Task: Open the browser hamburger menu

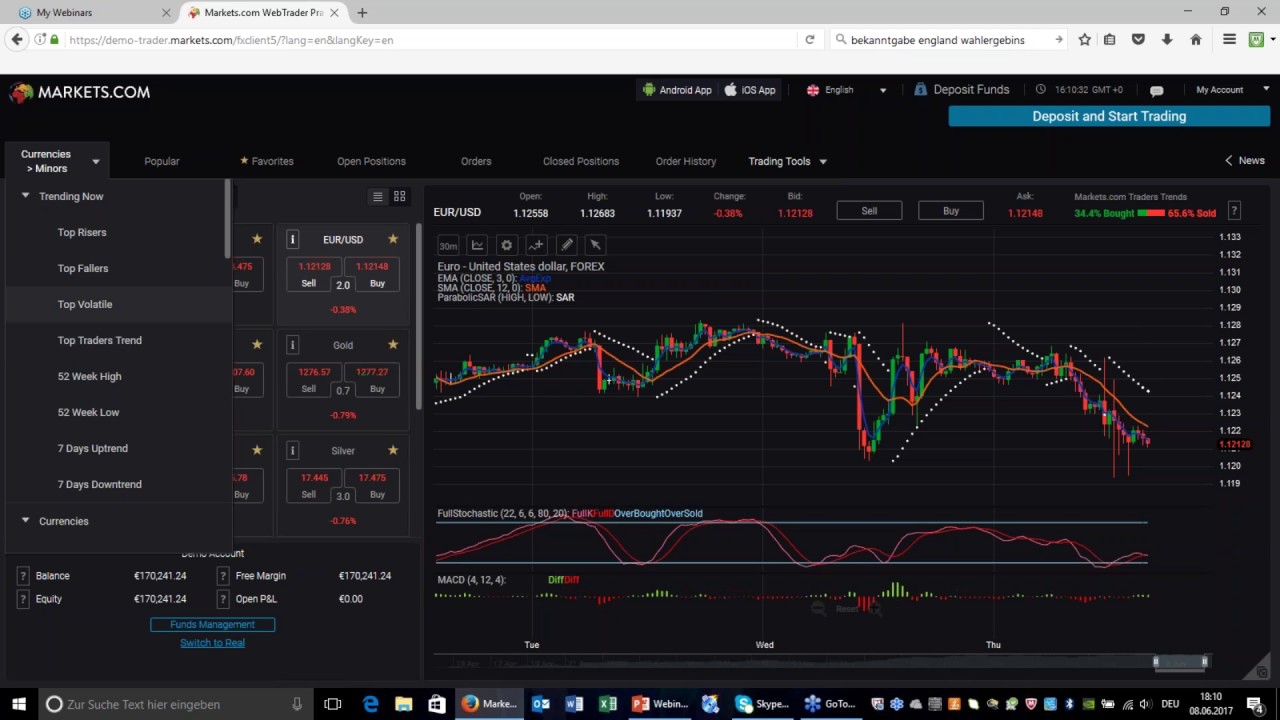Action: 1229,40
